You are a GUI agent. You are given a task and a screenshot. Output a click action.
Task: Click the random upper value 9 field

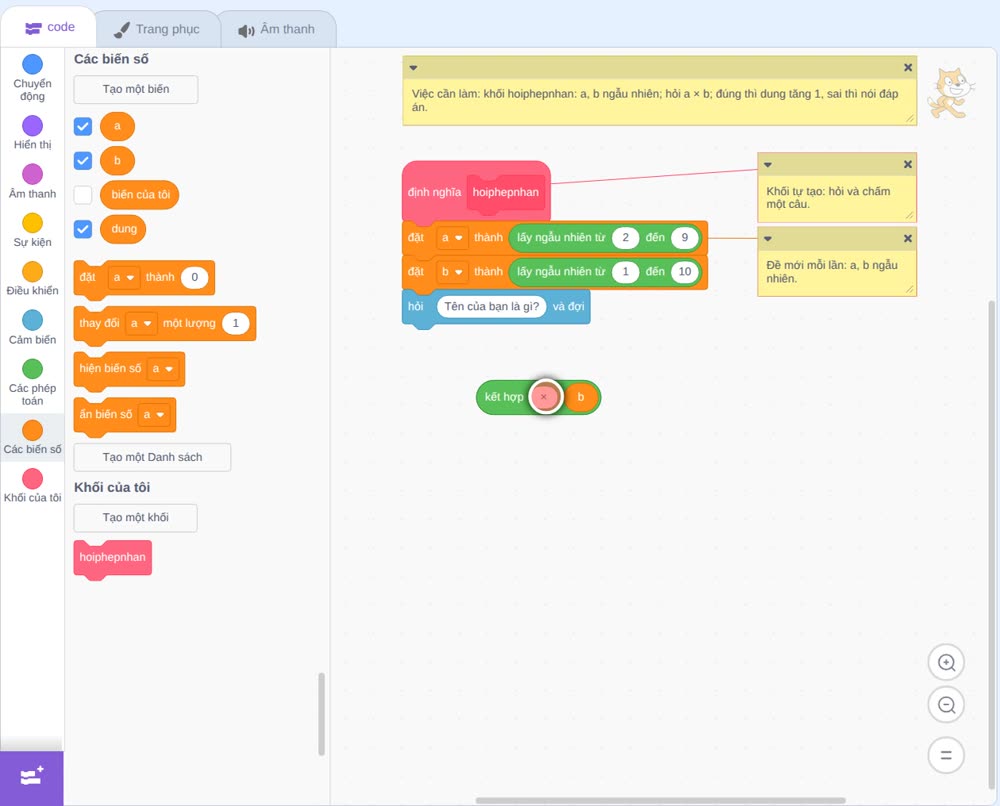tap(684, 238)
